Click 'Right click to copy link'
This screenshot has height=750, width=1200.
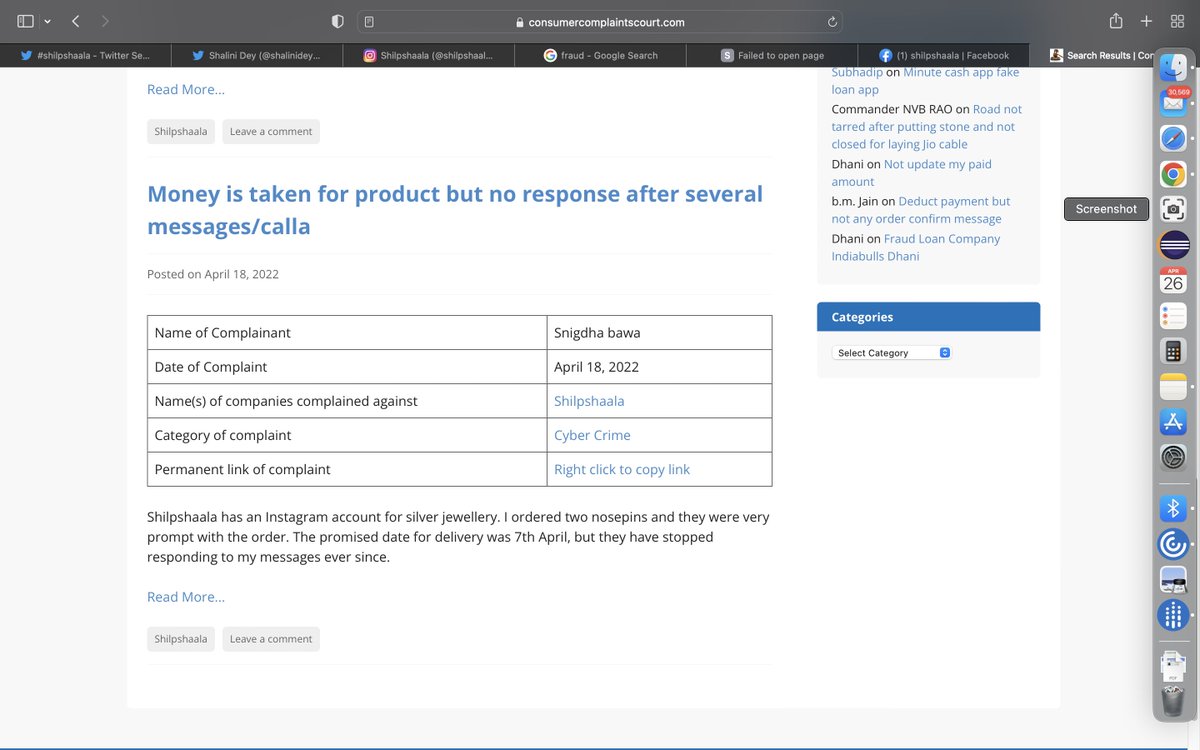(x=622, y=469)
